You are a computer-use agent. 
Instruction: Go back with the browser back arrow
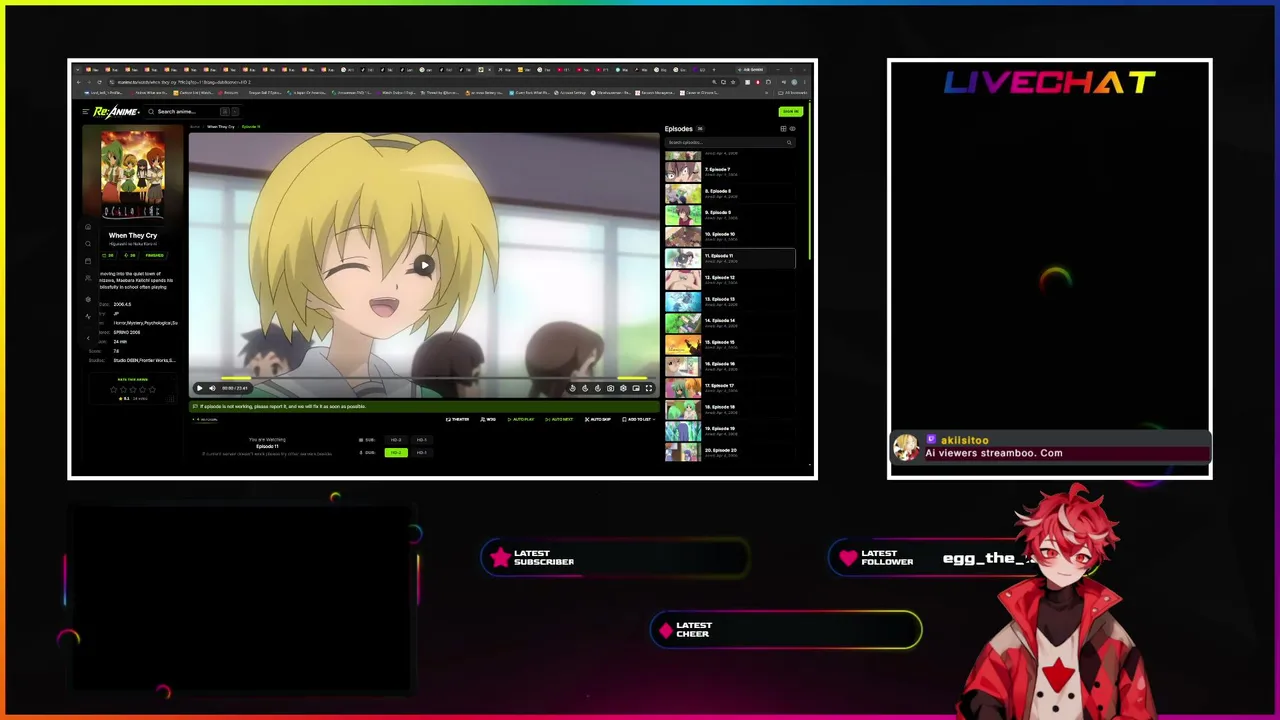point(78,82)
